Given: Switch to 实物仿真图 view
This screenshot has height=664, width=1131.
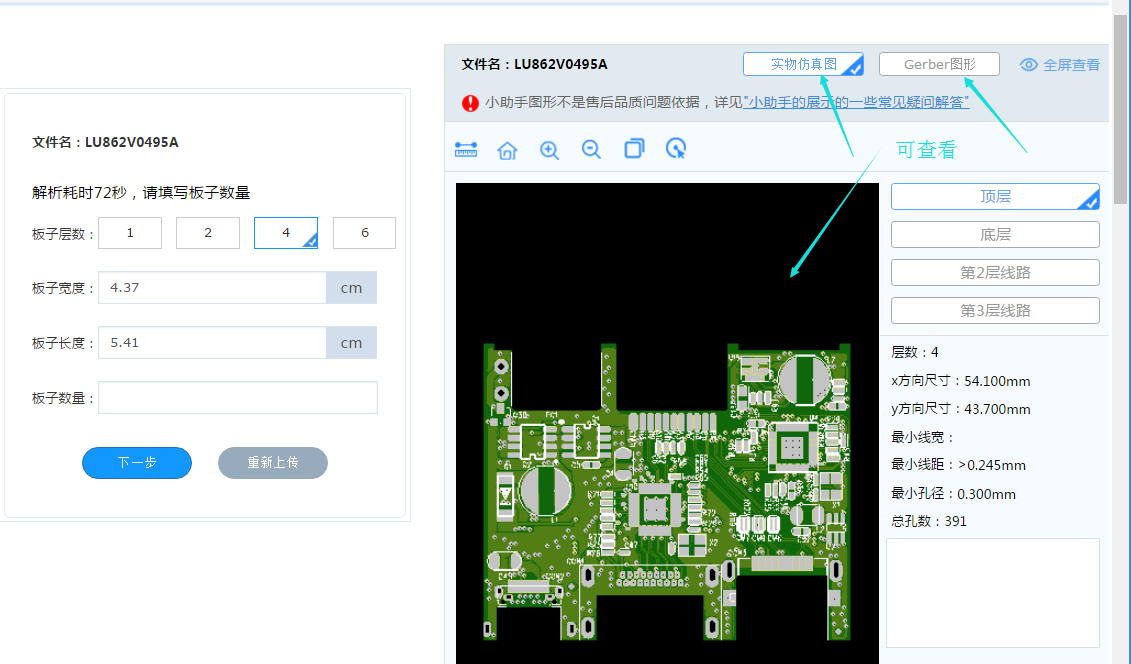Looking at the screenshot, I should (x=803, y=64).
